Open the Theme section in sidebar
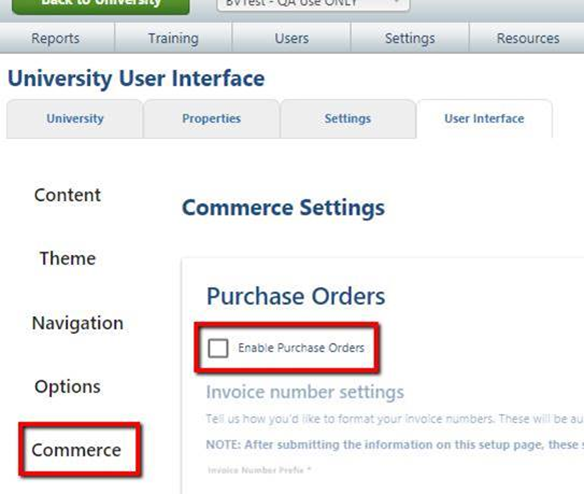584x494 pixels. tap(68, 259)
